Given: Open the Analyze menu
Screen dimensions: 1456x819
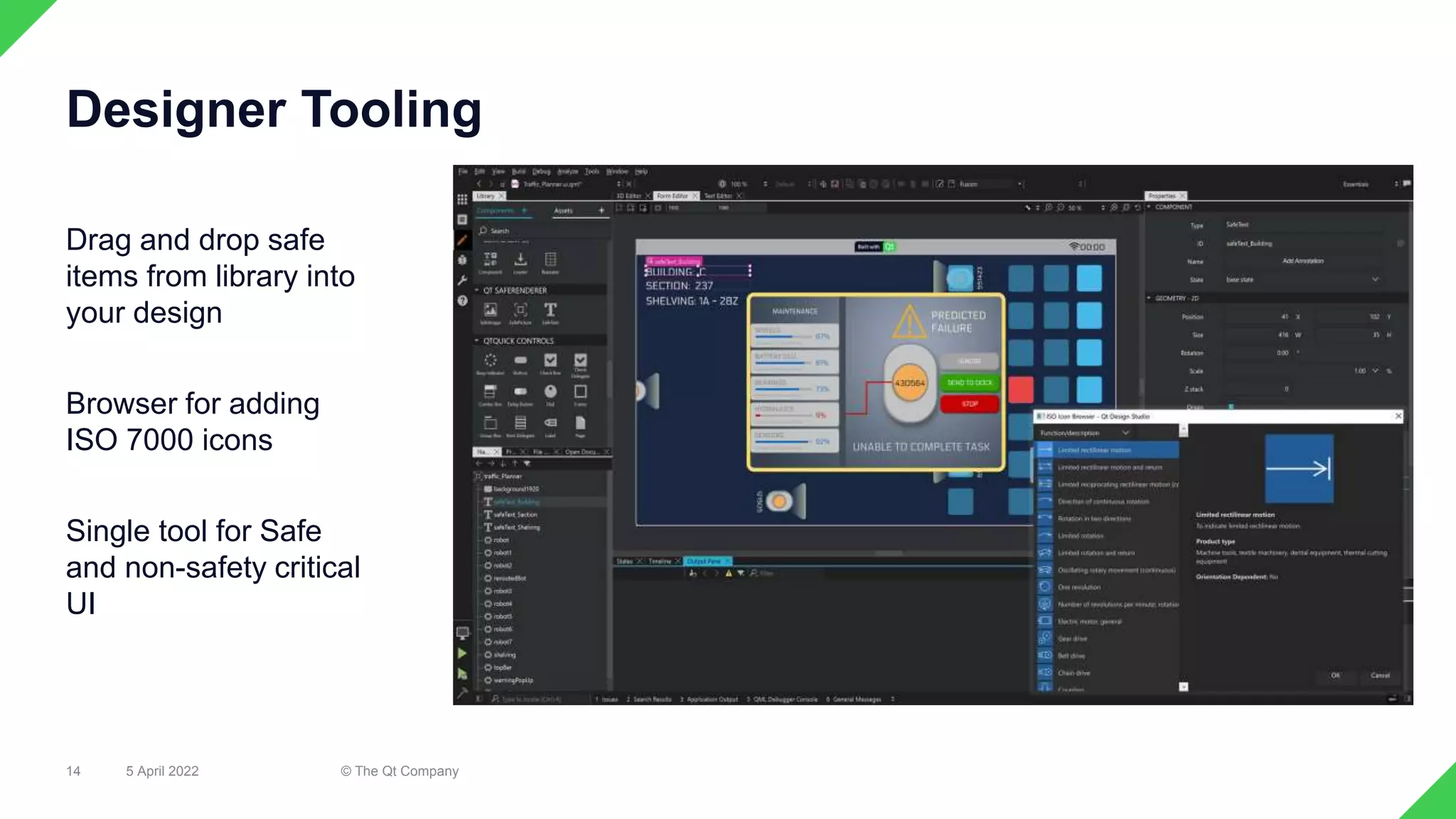Looking at the screenshot, I should coord(567,171).
